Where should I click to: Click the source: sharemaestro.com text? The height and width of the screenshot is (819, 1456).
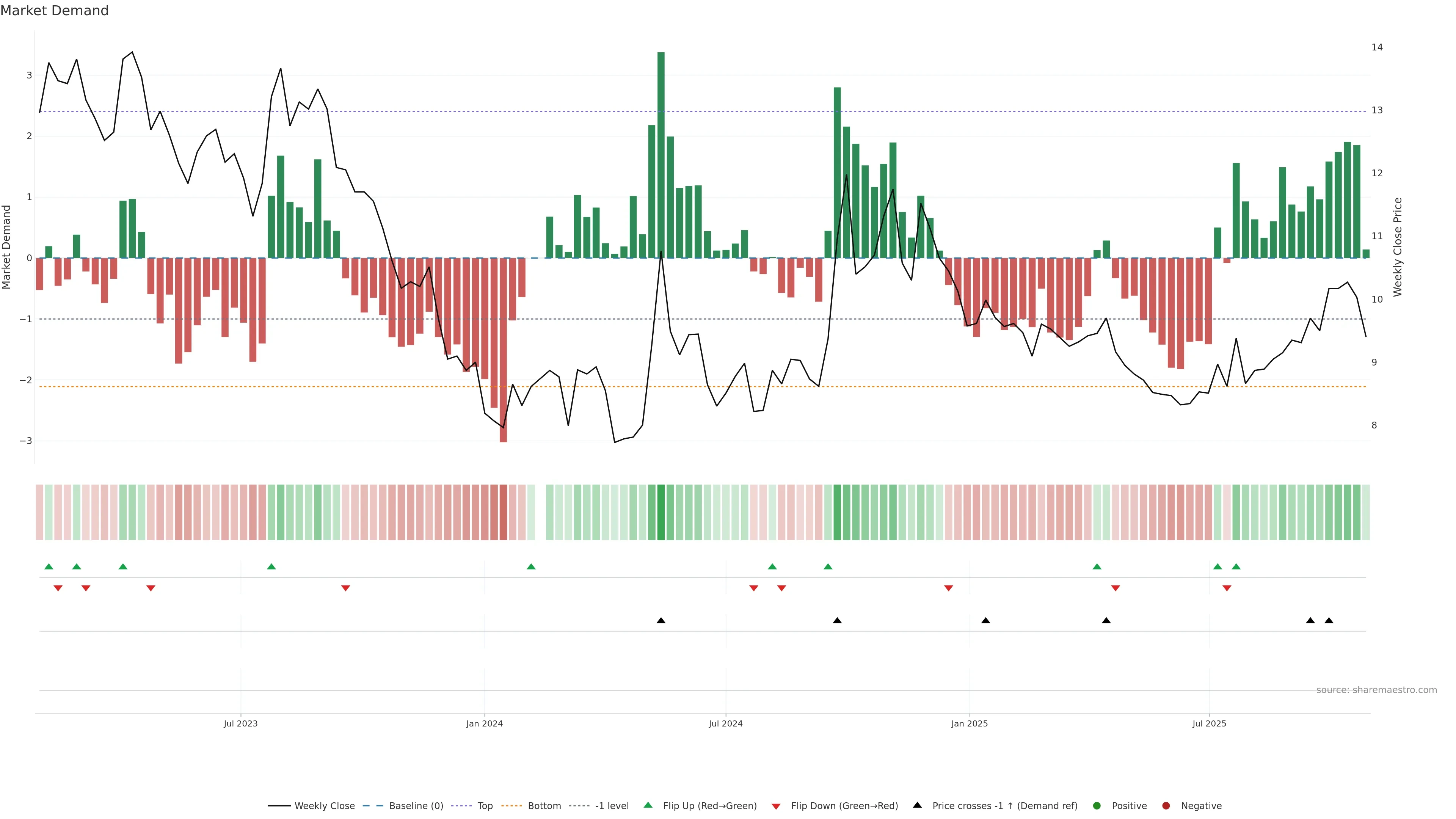click(x=1376, y=690)
